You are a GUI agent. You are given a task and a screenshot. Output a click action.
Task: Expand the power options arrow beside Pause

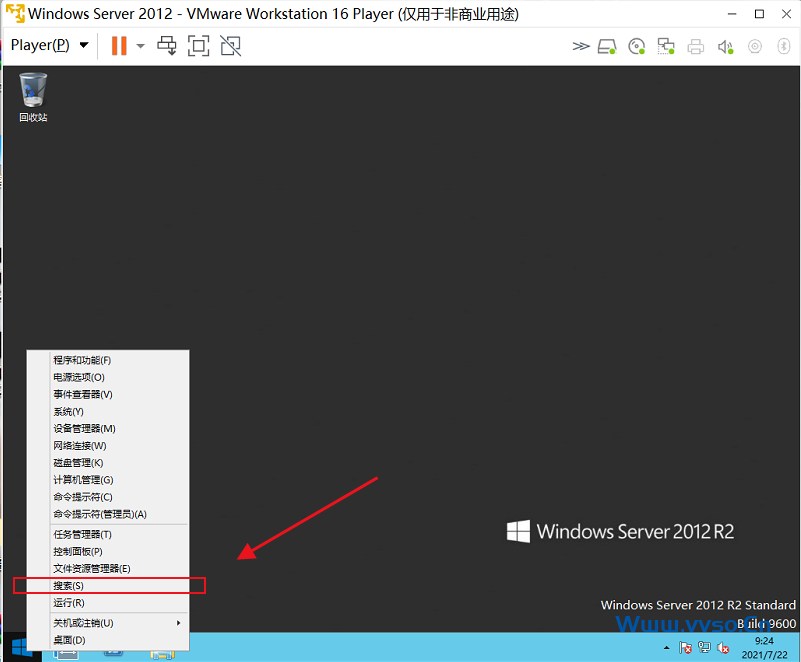point(140,46)
